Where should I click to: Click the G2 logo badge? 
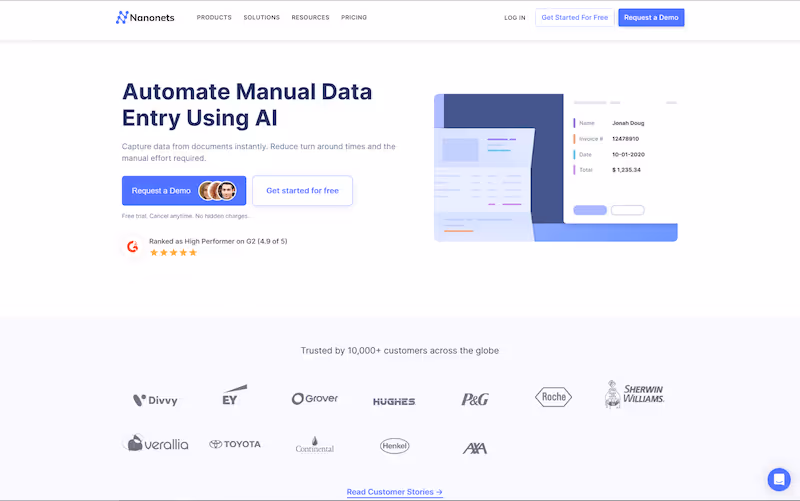tap(133, 246)
